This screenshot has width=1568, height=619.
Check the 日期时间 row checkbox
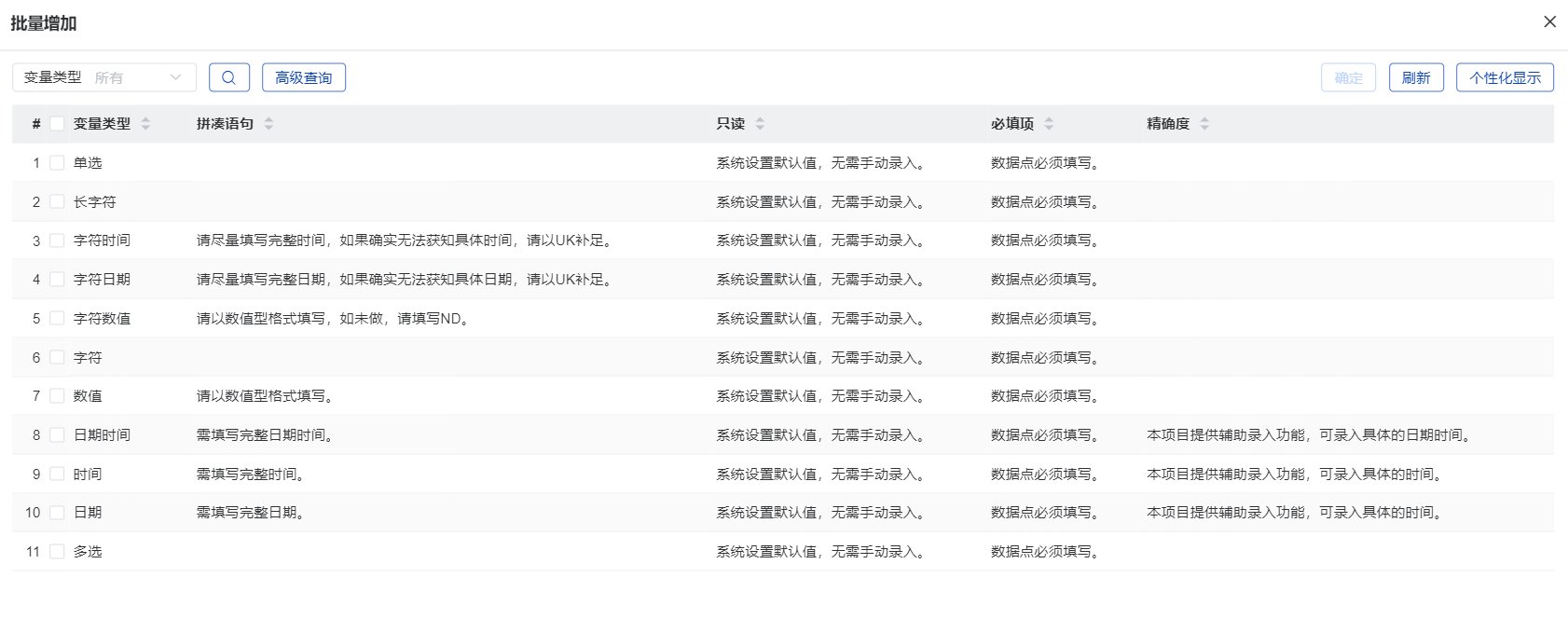57,435
